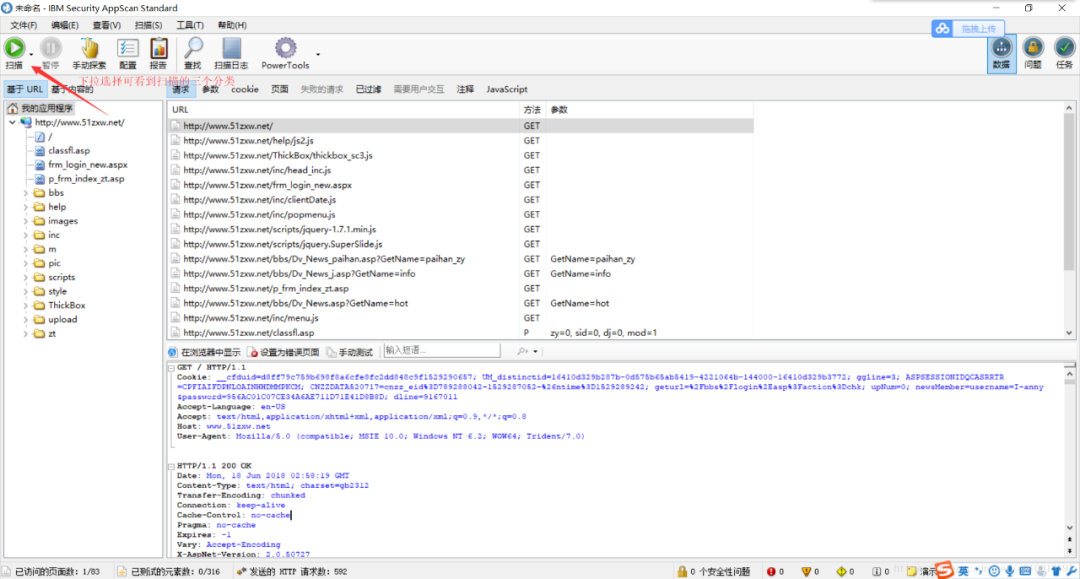
Task: Open Manual Explore hand icon
Action: click(90, 48)
